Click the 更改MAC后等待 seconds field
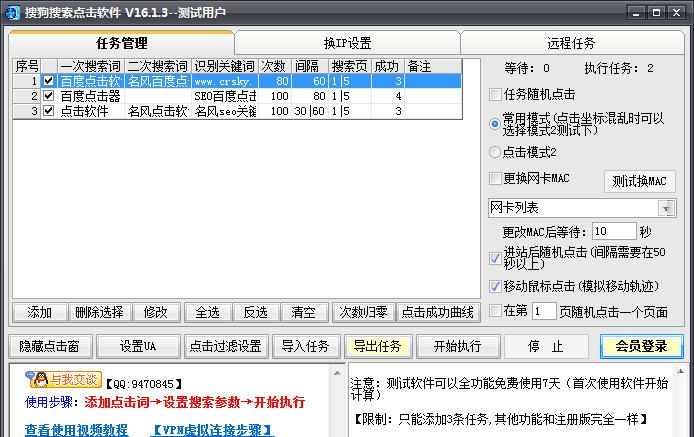The height and width of the screenshot is (437, 694). click(614, 232)
